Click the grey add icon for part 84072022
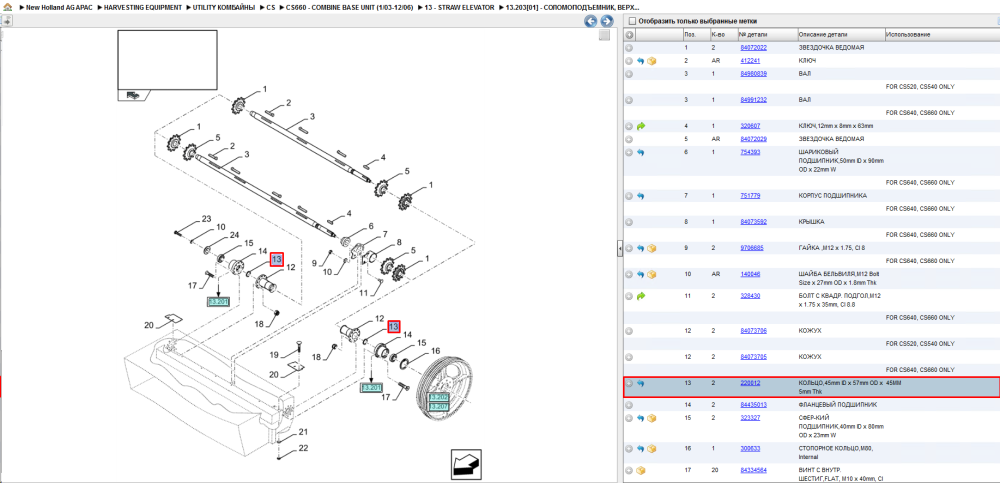 click(629, 48)
